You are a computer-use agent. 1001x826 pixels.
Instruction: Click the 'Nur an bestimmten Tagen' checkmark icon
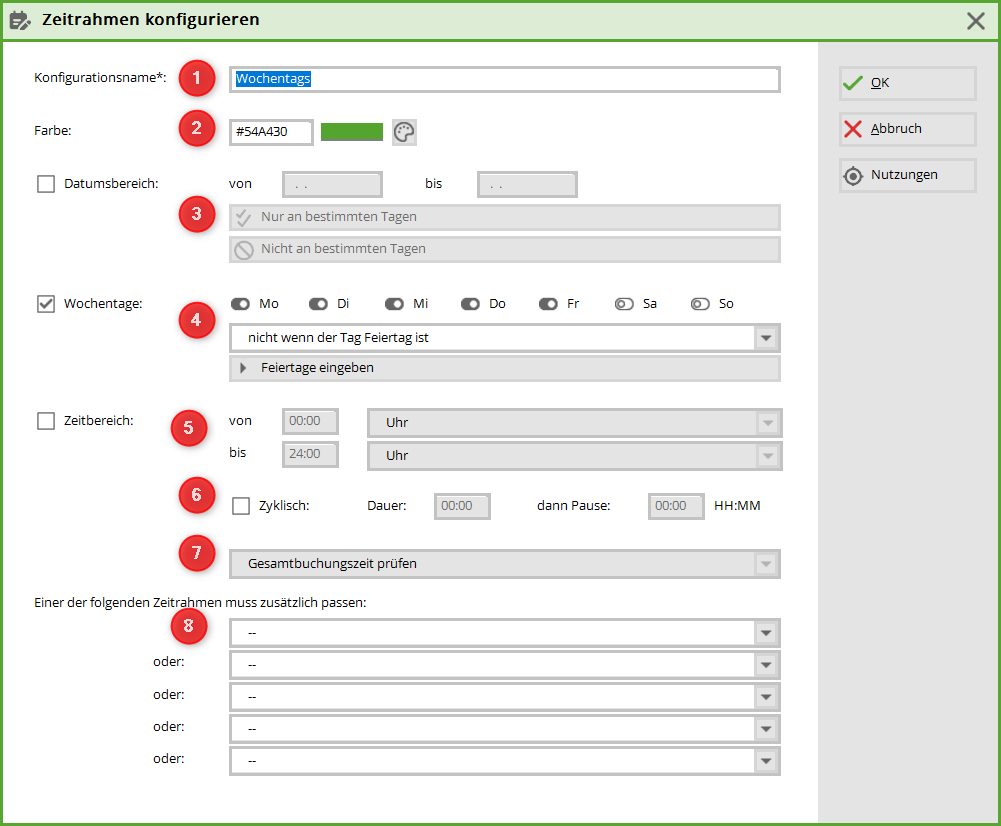tap(243, 217)
